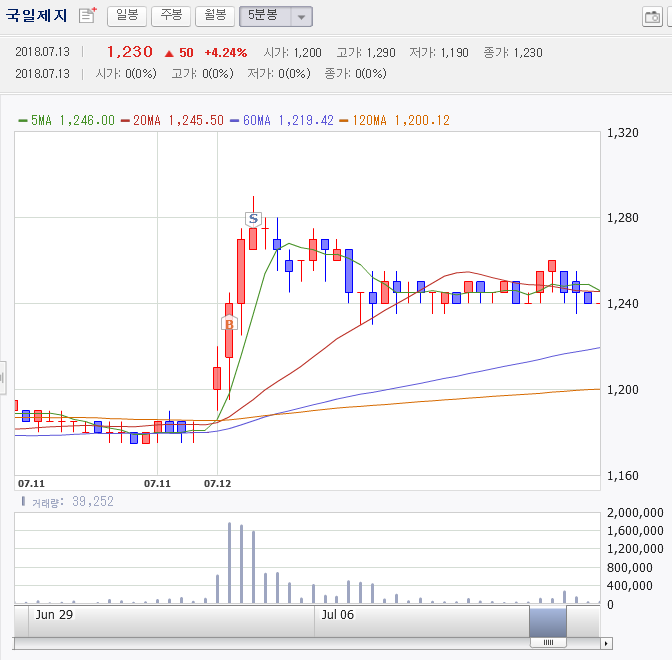The height and width of the screenshot is (660, 672).
Task: Click the 시가: 1,200 open price text
Action: pyautogui.click(x=292, y=53)
